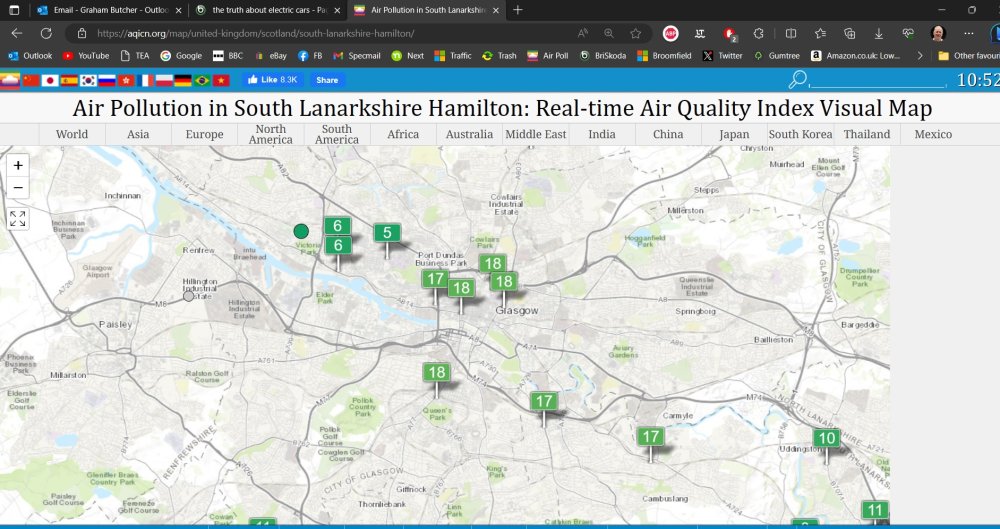Click the Share button
The width and height of the screenshot is (1000, 529).
pyautogui.click(x=327, y=80)
